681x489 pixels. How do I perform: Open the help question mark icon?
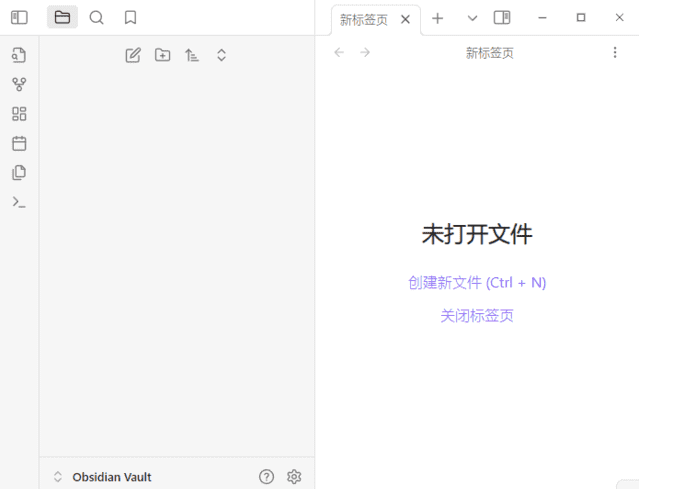click(x=266, y=477)
